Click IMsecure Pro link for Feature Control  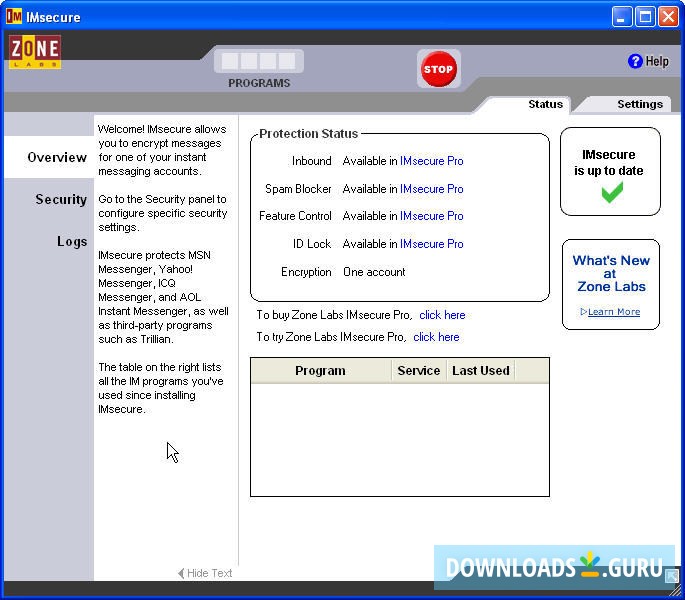point(432,216)
